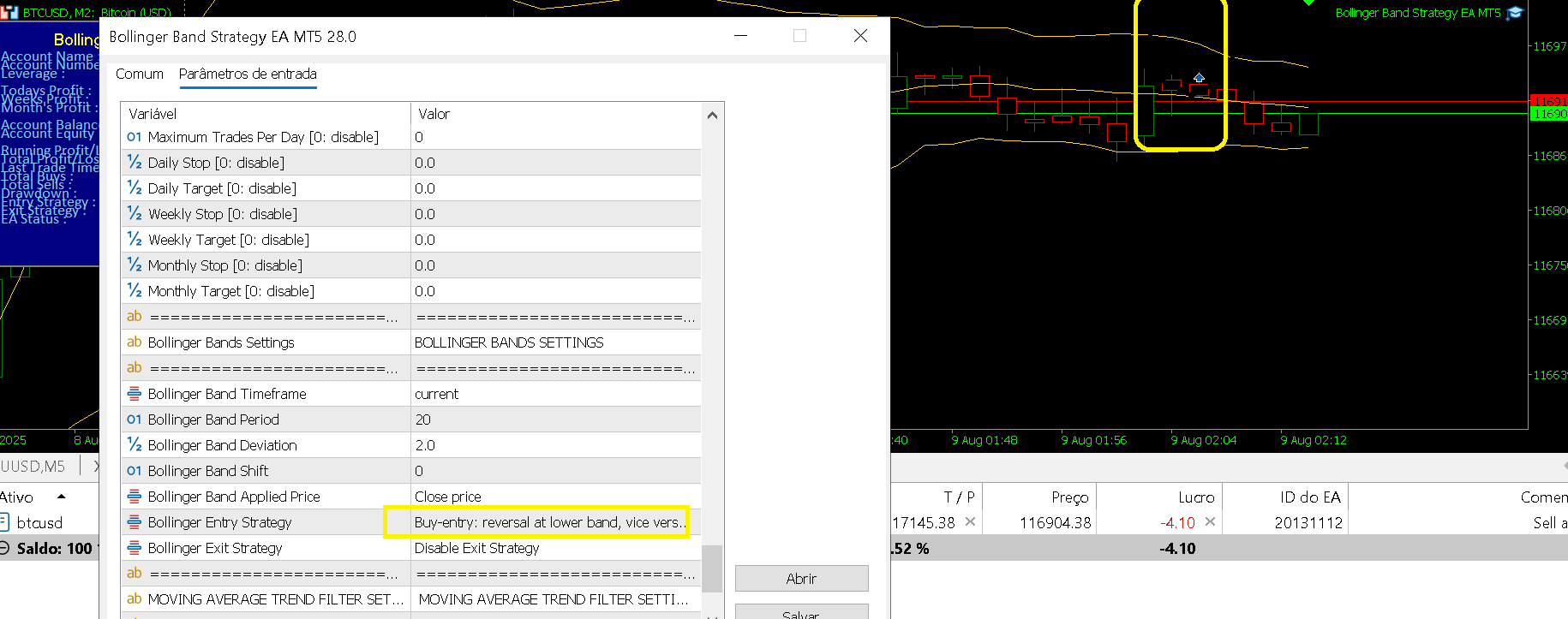Edit the Weekly Stop value field

[556, 214]
